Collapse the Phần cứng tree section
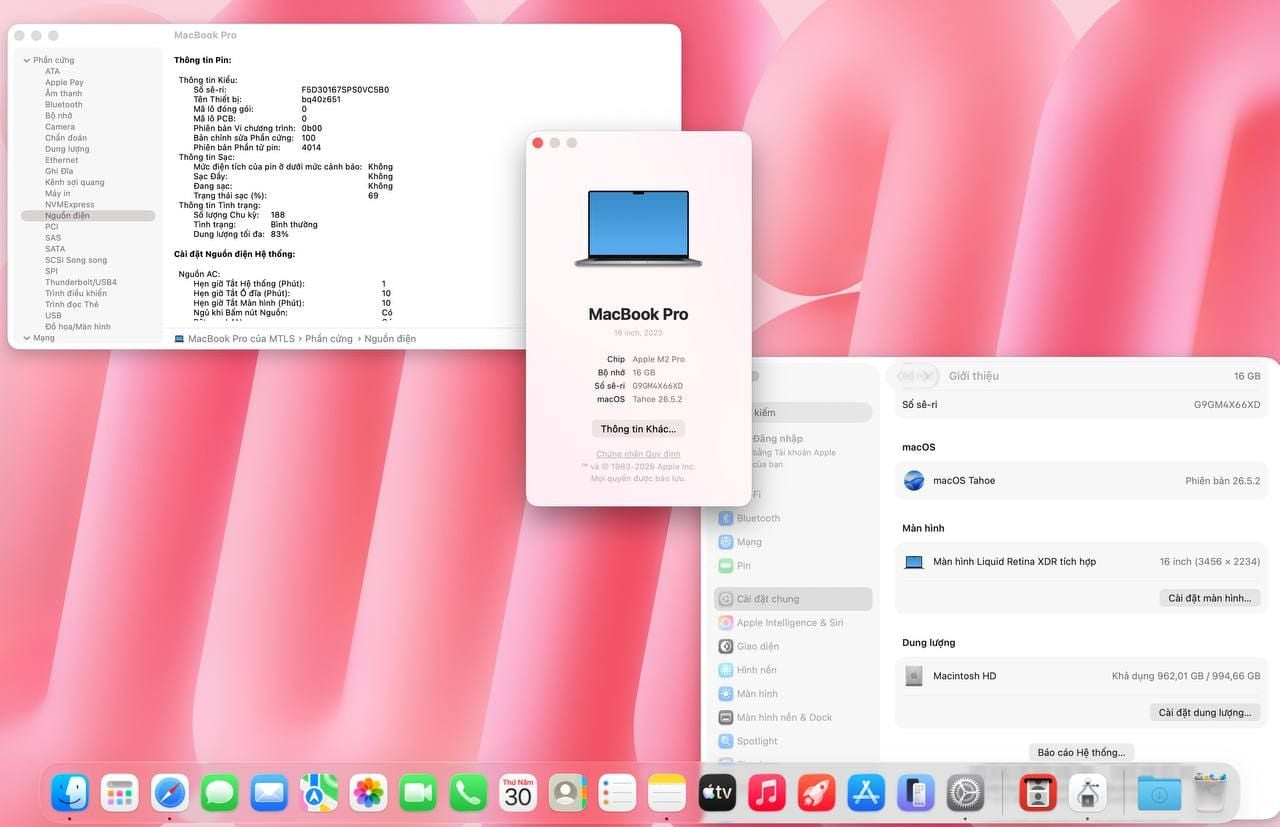Viewport: 1280px width, 827px height. [26, 60]
